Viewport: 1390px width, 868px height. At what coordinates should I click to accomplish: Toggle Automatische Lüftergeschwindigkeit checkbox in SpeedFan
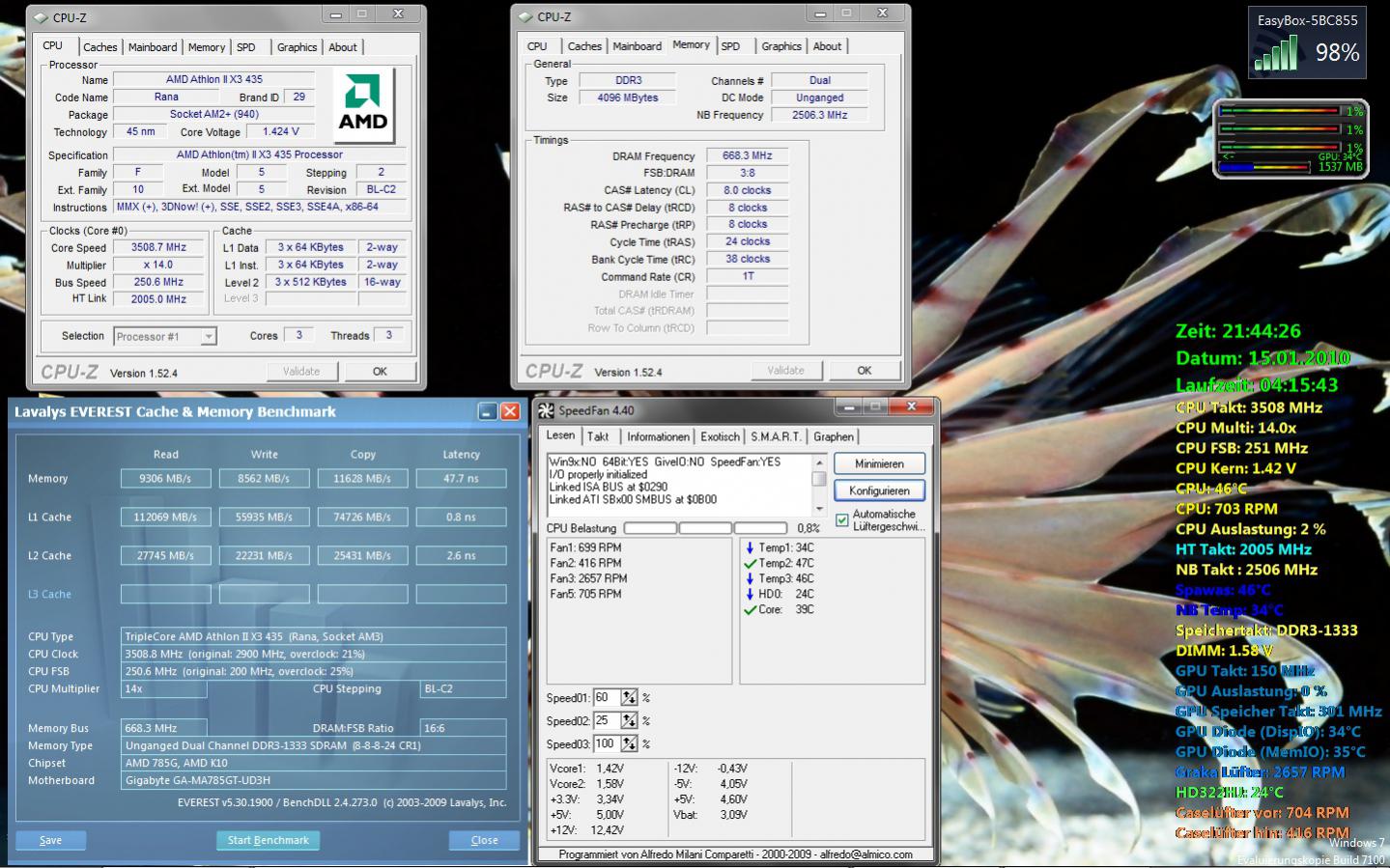841,520
